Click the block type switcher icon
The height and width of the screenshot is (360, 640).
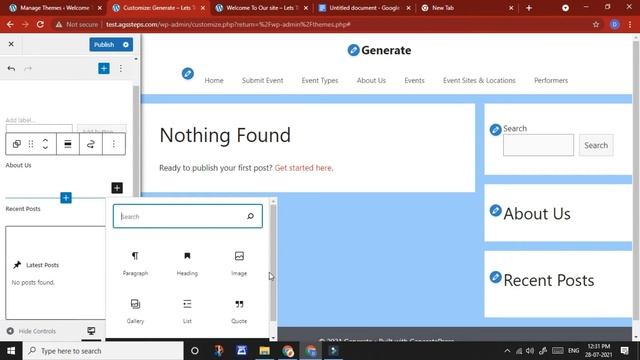click(x=16, y=144)
